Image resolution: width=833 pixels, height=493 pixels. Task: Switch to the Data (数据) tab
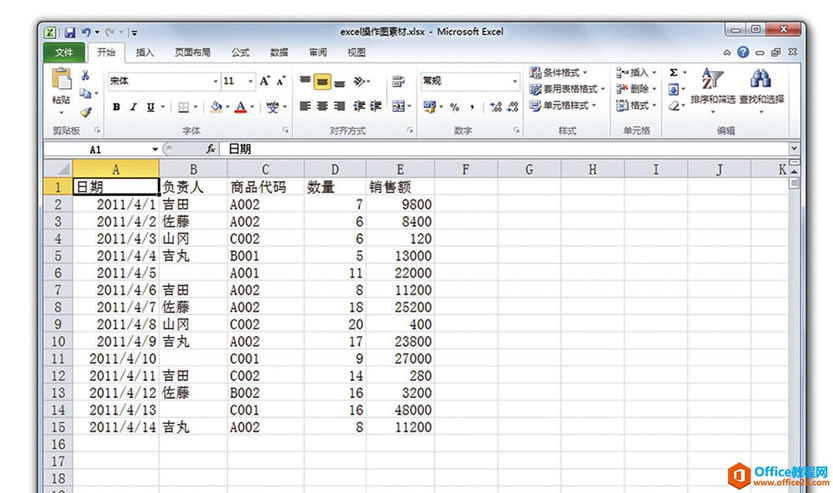[x=279, y=52]
